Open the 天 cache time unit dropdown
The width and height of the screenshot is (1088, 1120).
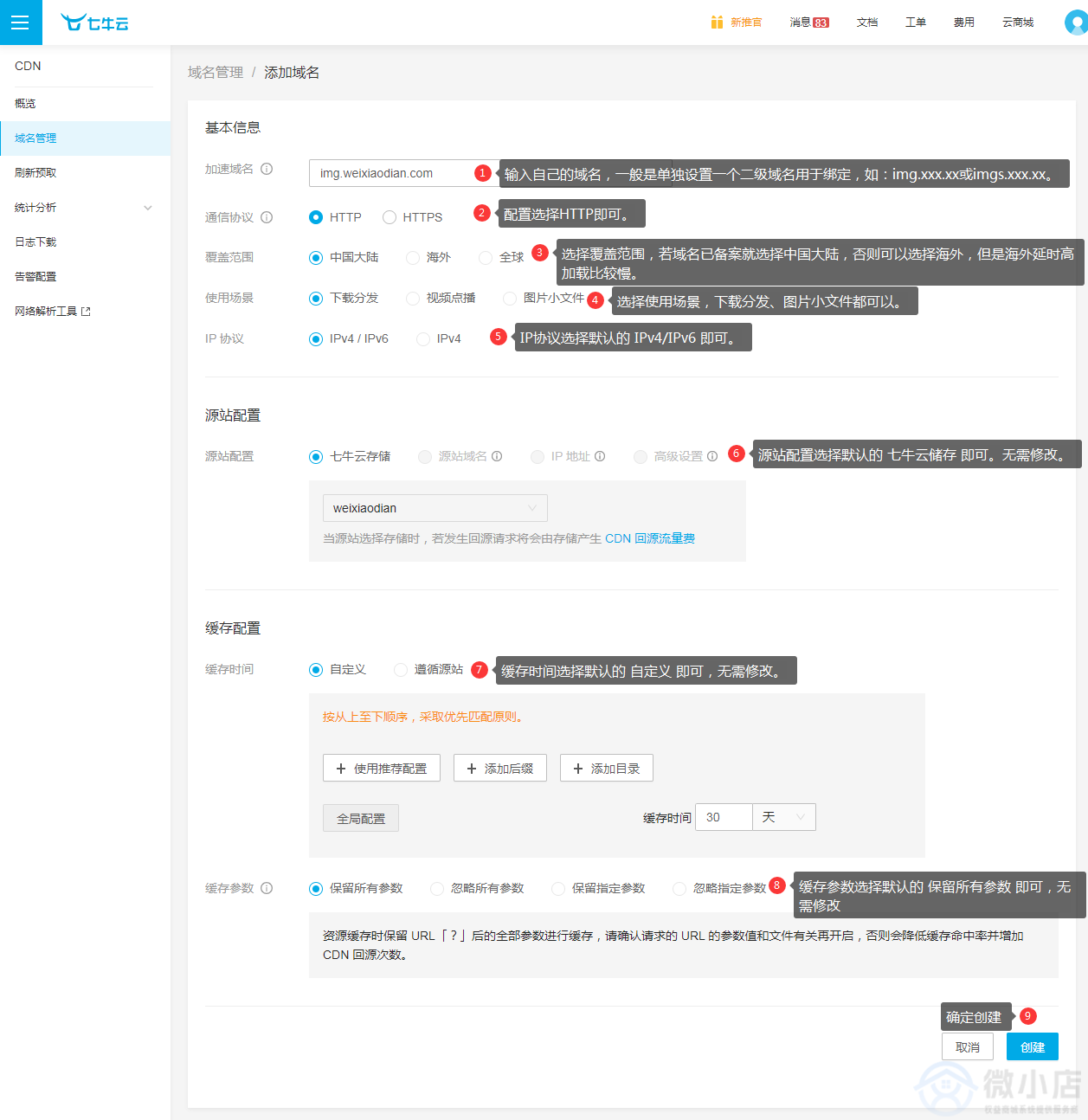tap(784, 817)
